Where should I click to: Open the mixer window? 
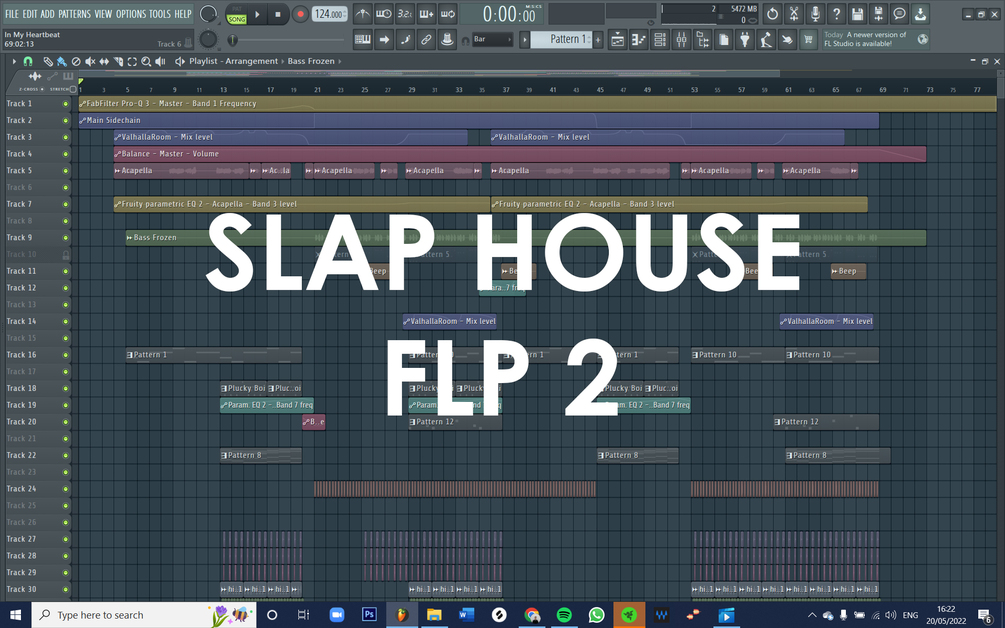tap(681, 40)
